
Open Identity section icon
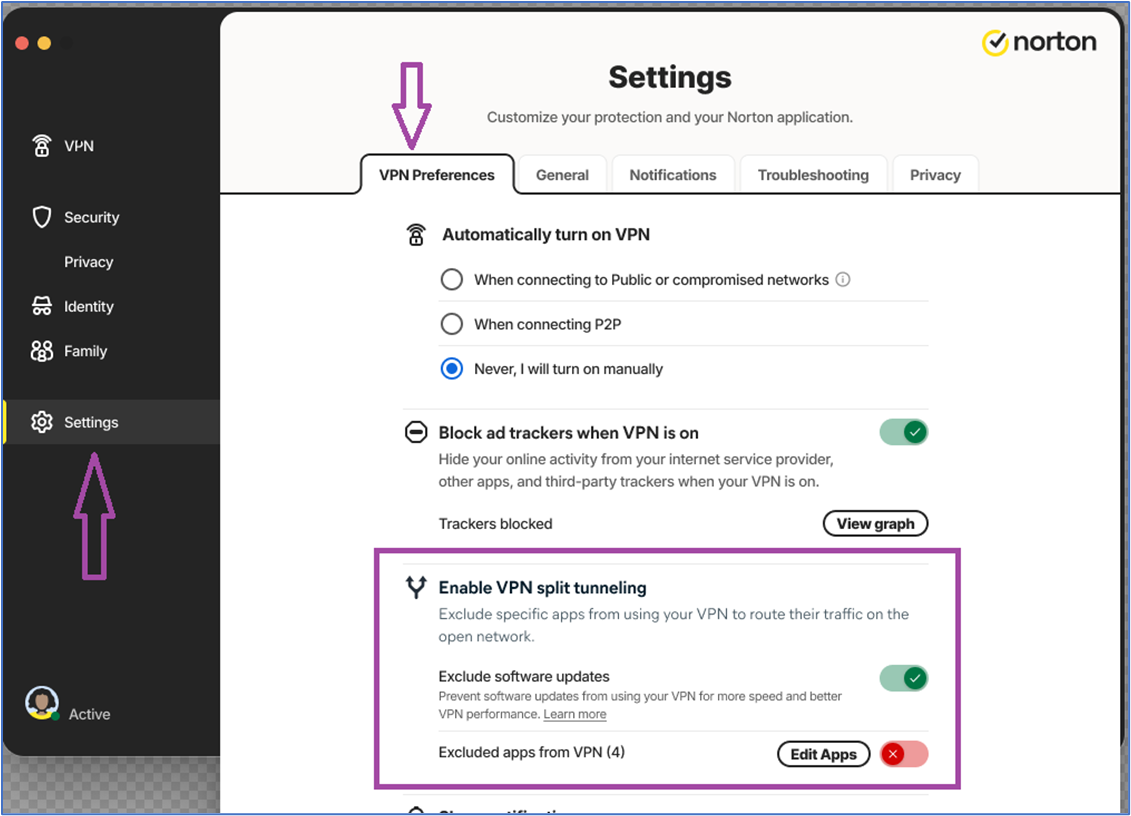point(42,306)
